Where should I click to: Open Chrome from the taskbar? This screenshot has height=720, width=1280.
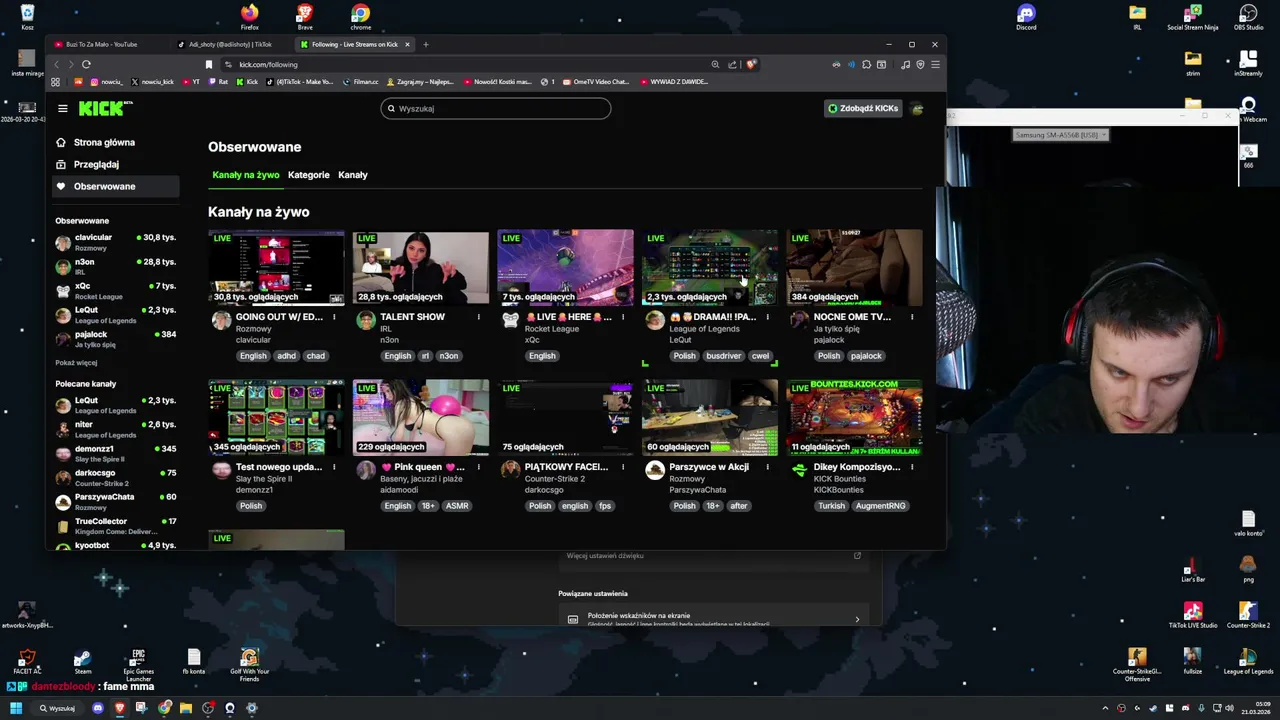pos(164,708)
